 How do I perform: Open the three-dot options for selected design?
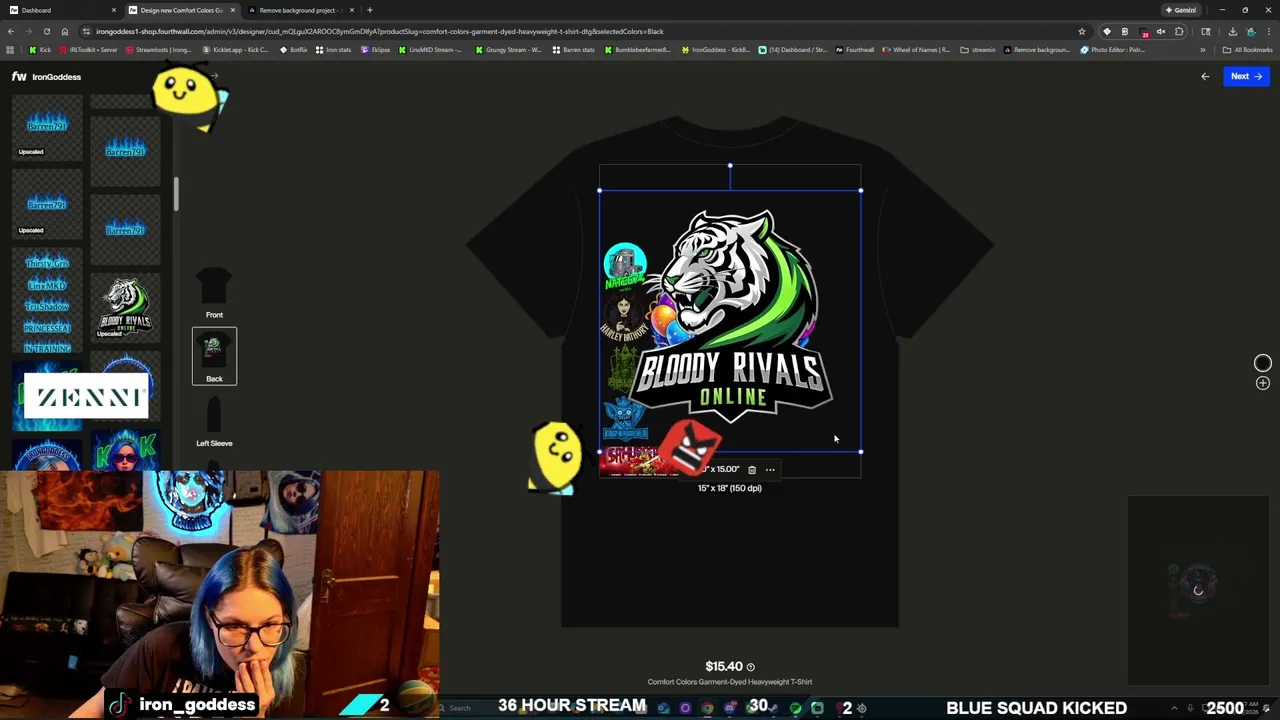[x=770, y=469]
